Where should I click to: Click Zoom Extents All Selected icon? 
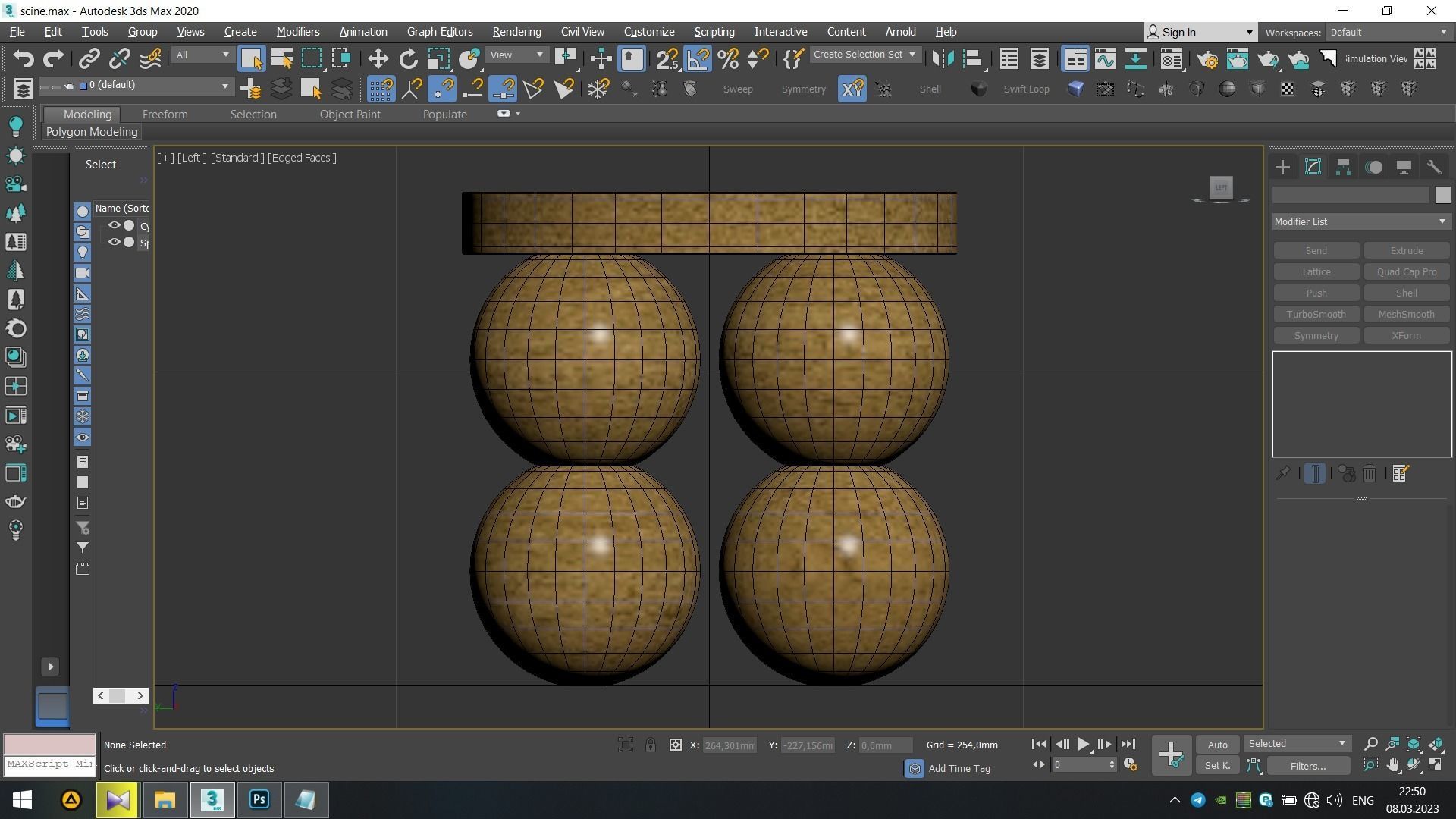(1436, 744)
